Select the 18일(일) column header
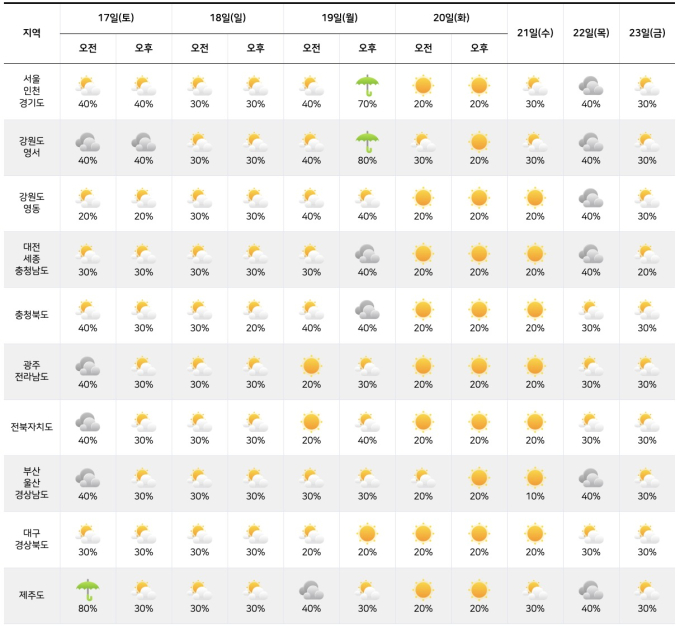This screenshot has width=680, height=628. tap(228, 18)
